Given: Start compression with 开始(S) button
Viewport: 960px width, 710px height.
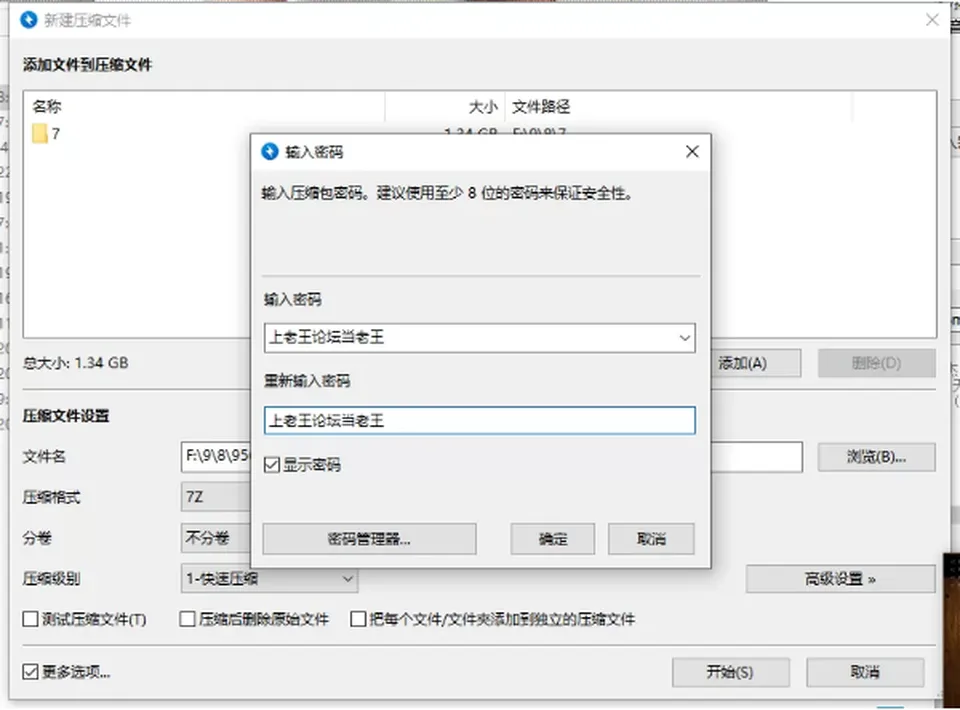Looking at the screenshot, I should pyautogui.click(x=730, y=672).
